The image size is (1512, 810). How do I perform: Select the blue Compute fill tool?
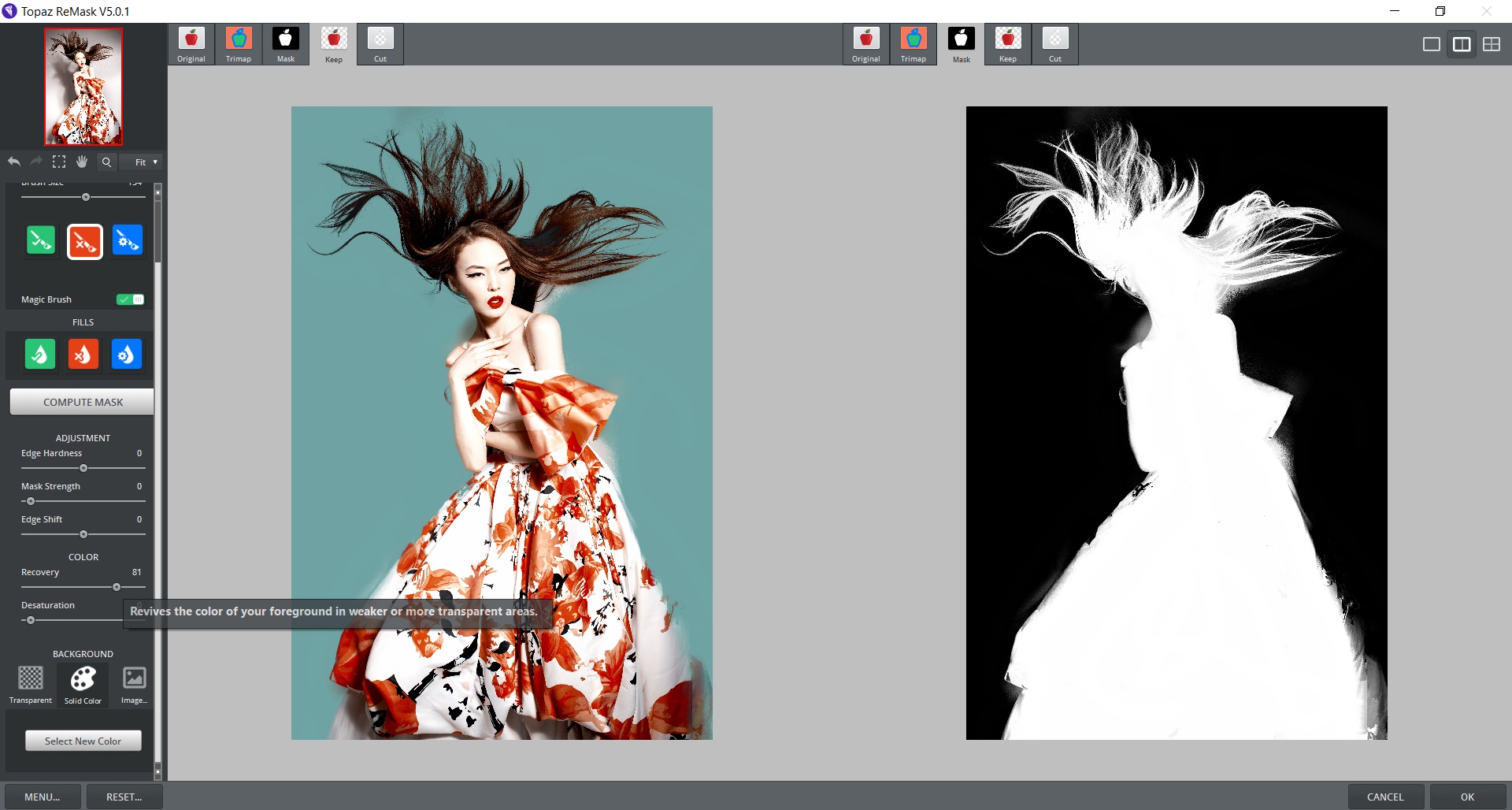tap(126, 354)
